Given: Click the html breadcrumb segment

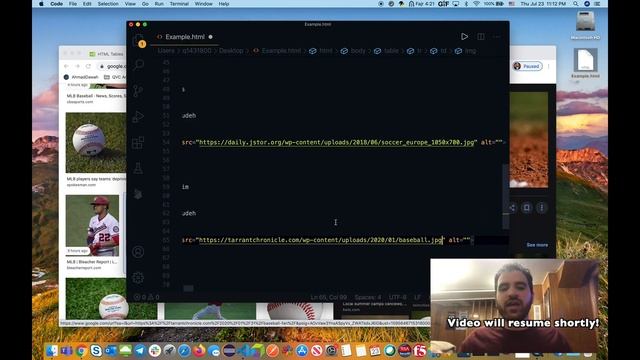Looking at the screenshot, I should (326, 51).
